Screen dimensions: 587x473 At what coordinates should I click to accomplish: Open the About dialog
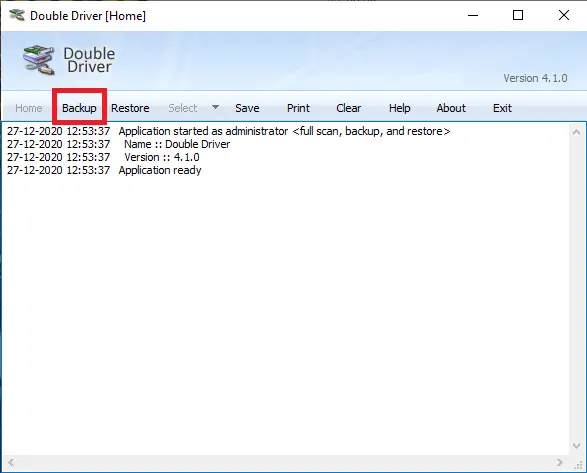point(451,108)
